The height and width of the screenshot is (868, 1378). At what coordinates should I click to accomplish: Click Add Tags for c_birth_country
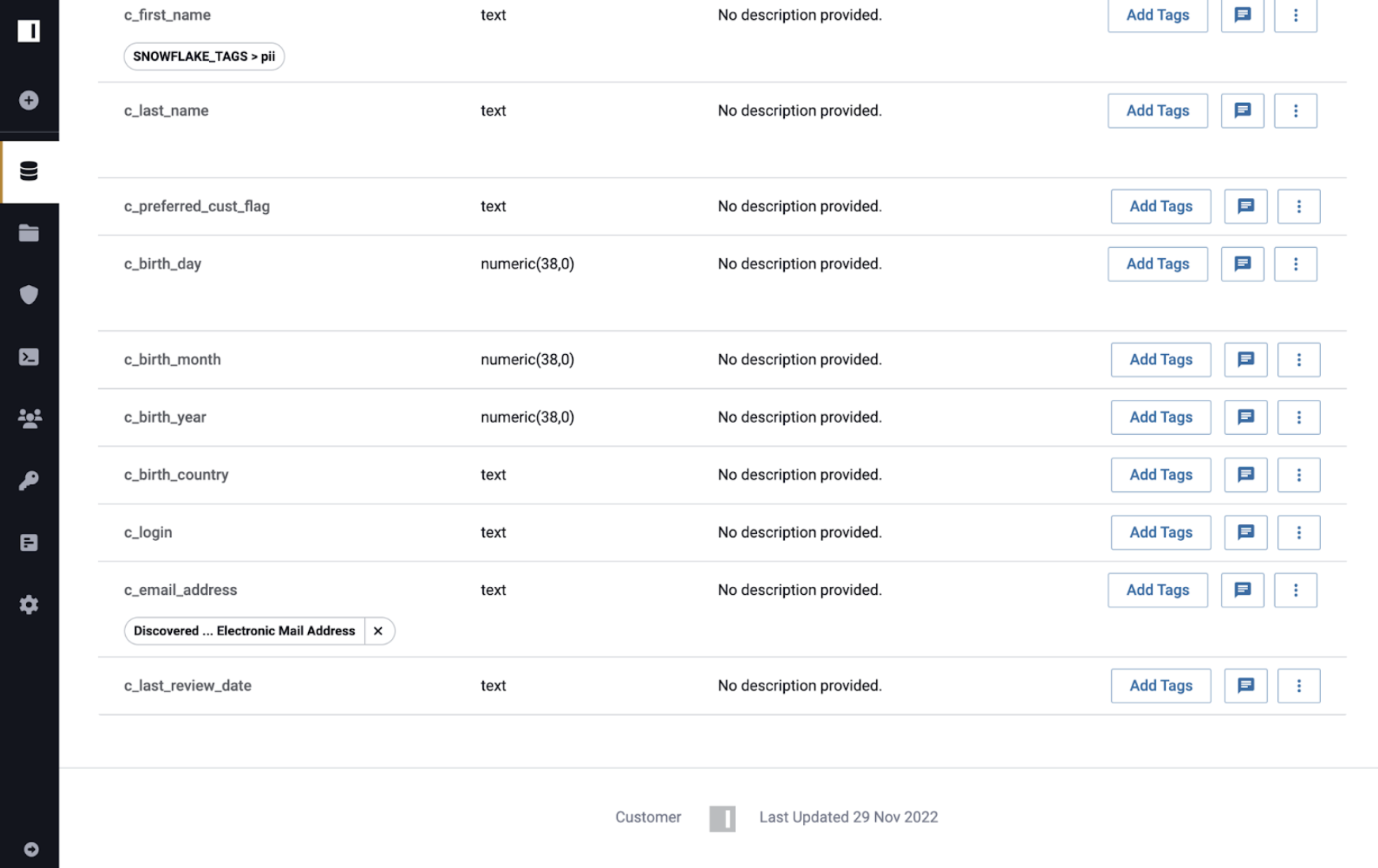click(x=1160, y=475)
